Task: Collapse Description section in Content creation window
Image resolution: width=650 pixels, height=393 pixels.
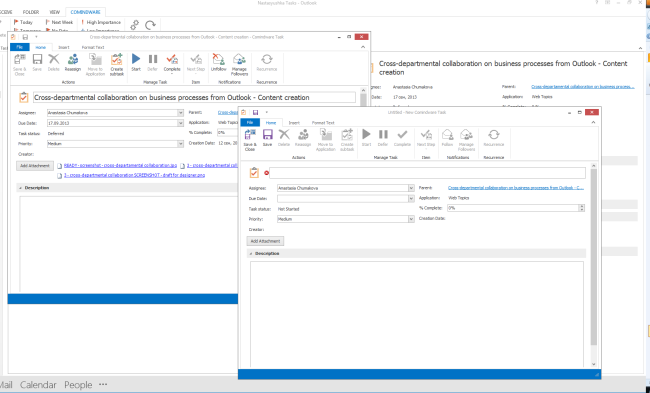Action: tap(20, 188)
